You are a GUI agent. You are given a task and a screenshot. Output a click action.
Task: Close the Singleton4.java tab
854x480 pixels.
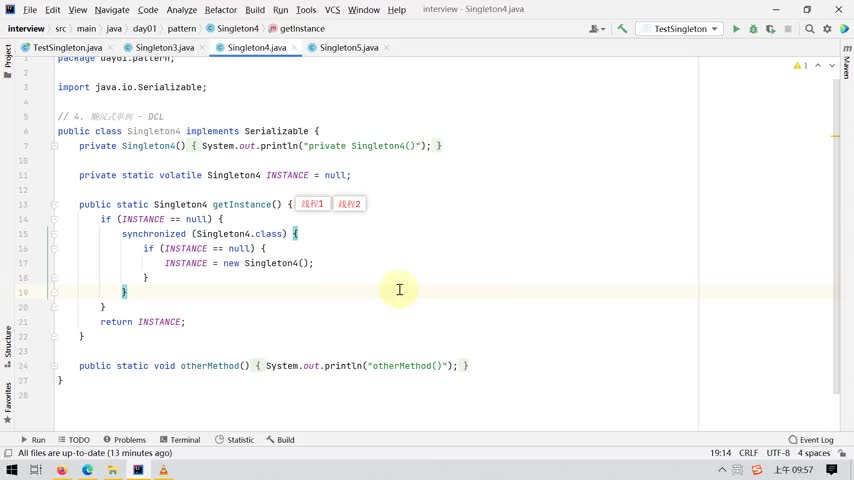(295, 48)
